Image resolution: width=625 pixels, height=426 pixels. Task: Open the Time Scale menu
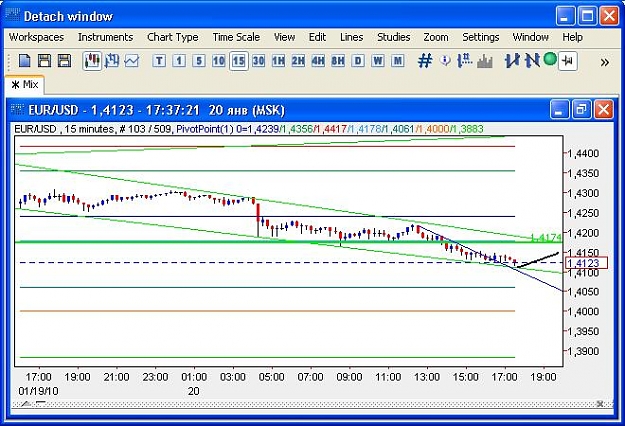(x=236, y=37)
